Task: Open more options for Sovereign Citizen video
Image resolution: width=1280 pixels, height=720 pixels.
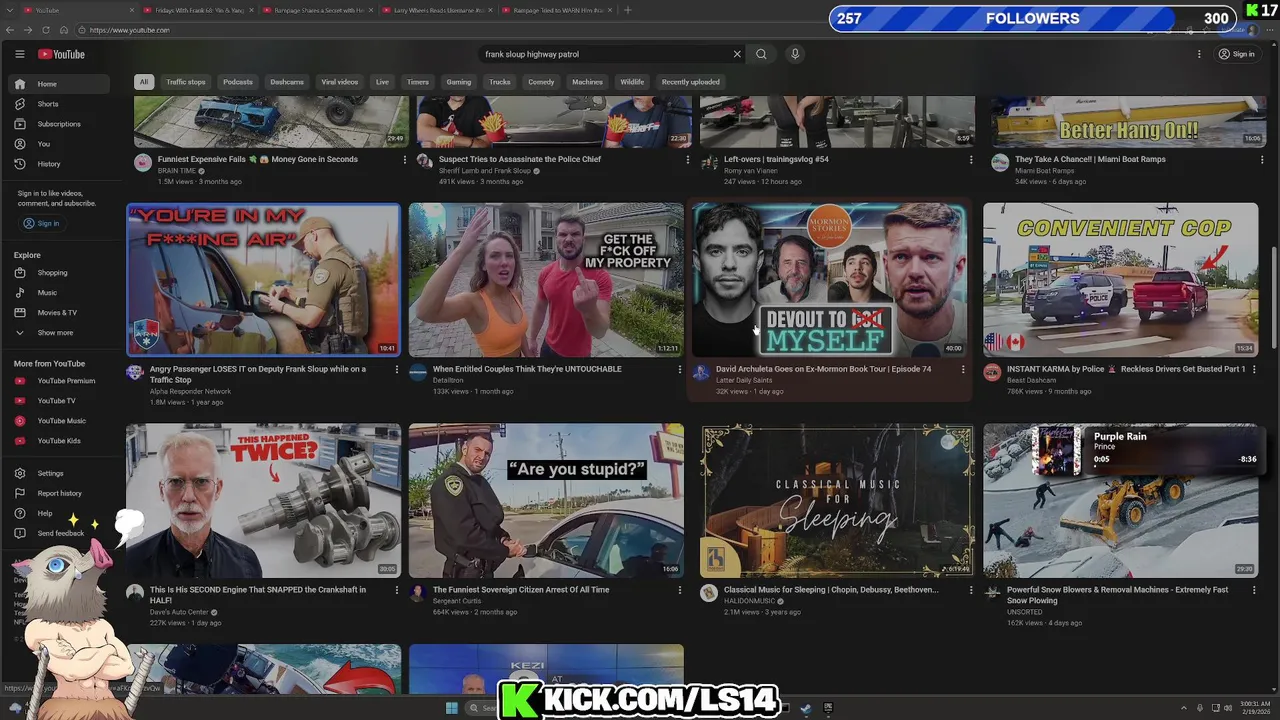Action: point(680,591)
